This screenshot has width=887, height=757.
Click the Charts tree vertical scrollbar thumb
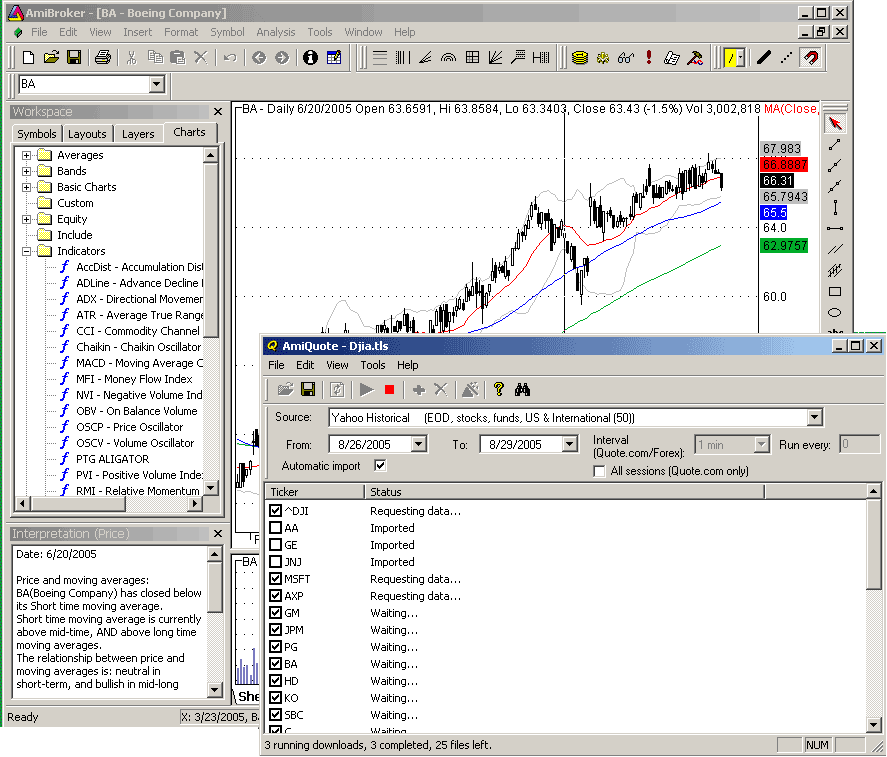(210, 250)
